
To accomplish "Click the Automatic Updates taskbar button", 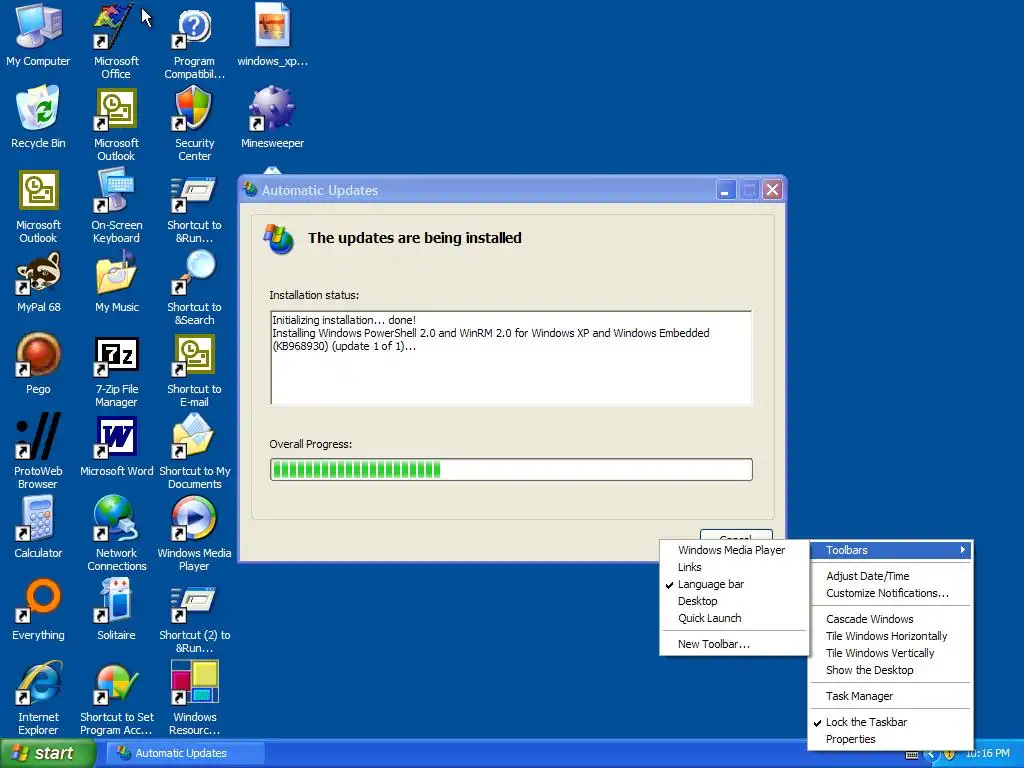I will (186, 753).
